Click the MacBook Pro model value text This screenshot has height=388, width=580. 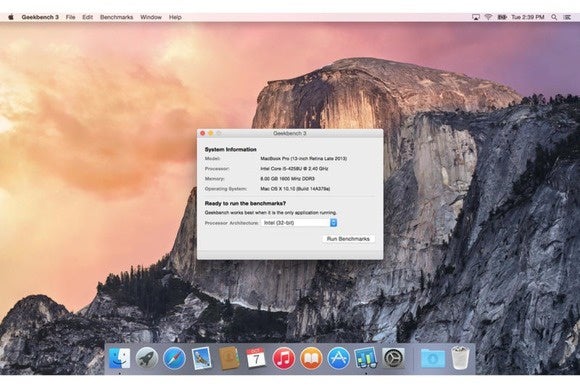pyautogui.click(x=303, y=158)
